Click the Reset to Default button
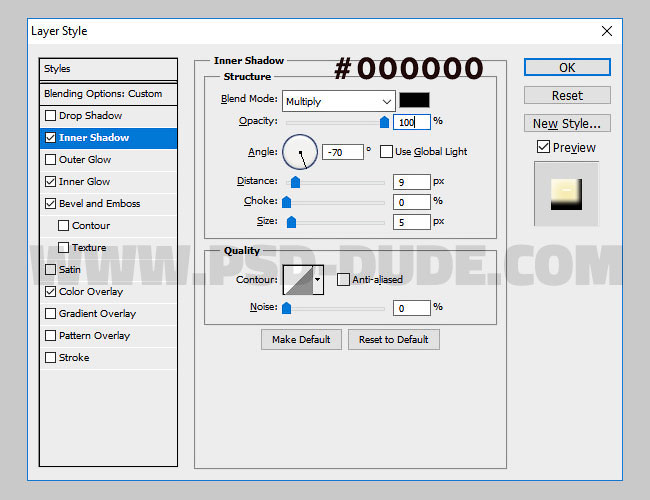Screen dimensions: 650x500 394,340
